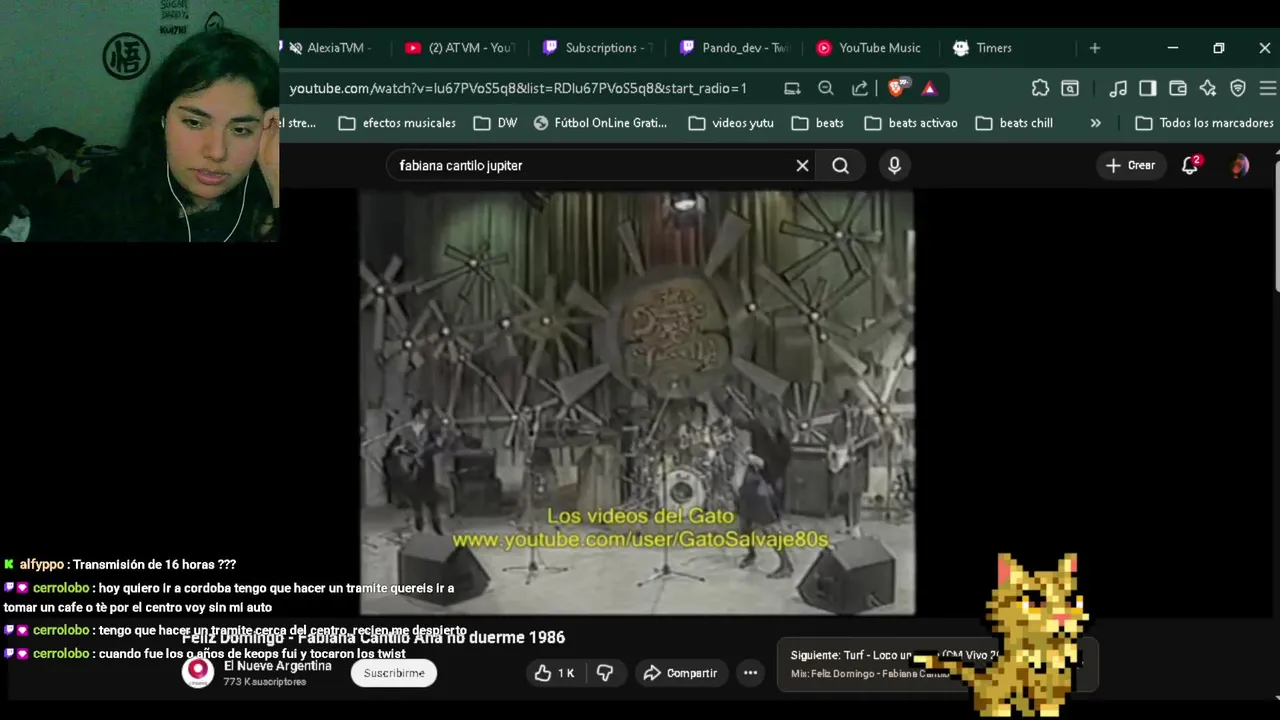1280x720 pixels.
Task: Toggle the browser sidebar panel
Action: (1148, 88)
